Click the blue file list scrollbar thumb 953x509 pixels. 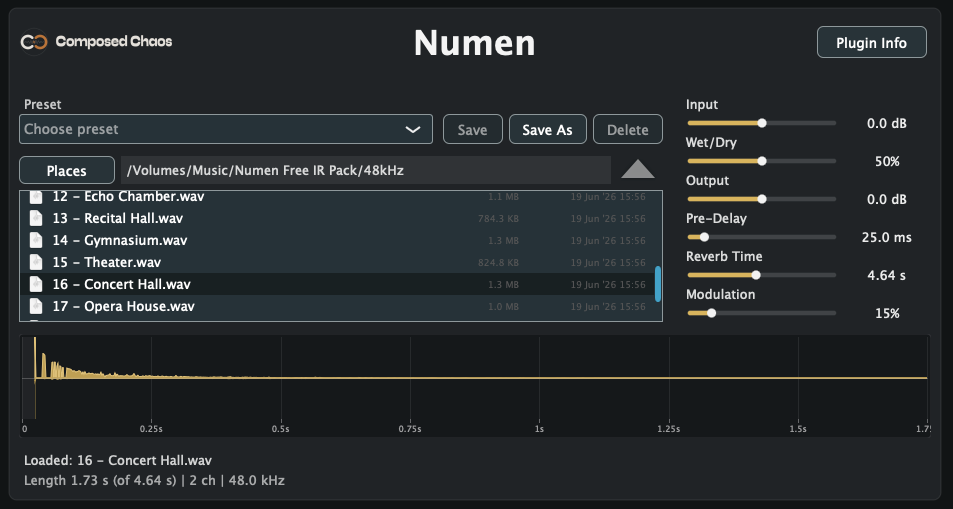click(658, 283)
